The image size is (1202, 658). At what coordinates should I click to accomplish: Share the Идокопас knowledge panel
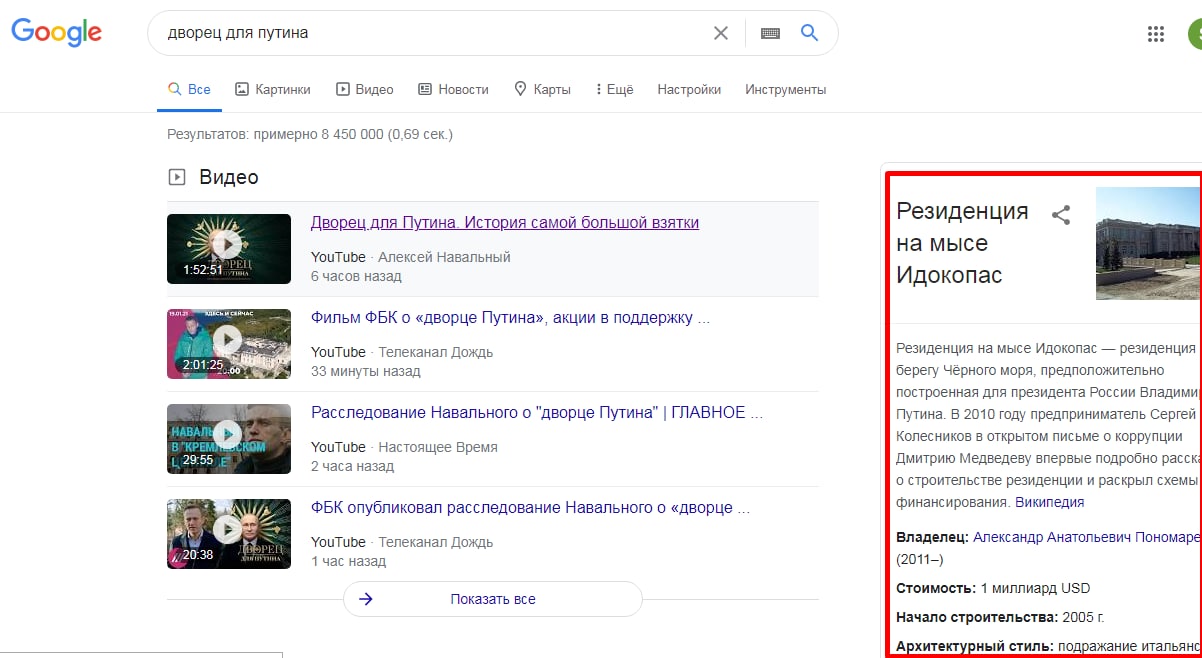click(1061, 214)
